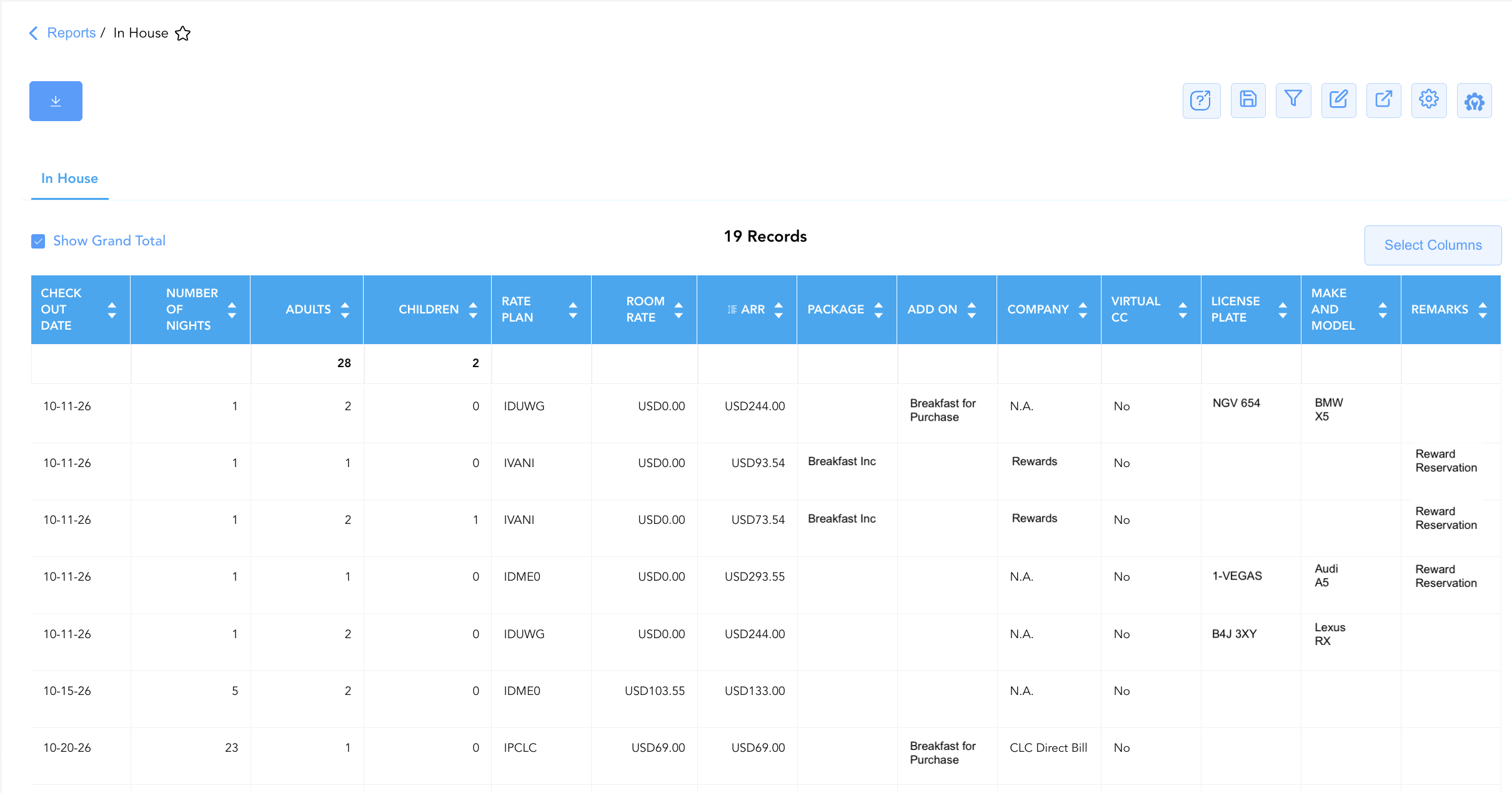Sort by Package column arrows
Image resolution: width=1512 pixels, height=793 pixels.
[878, 310]
